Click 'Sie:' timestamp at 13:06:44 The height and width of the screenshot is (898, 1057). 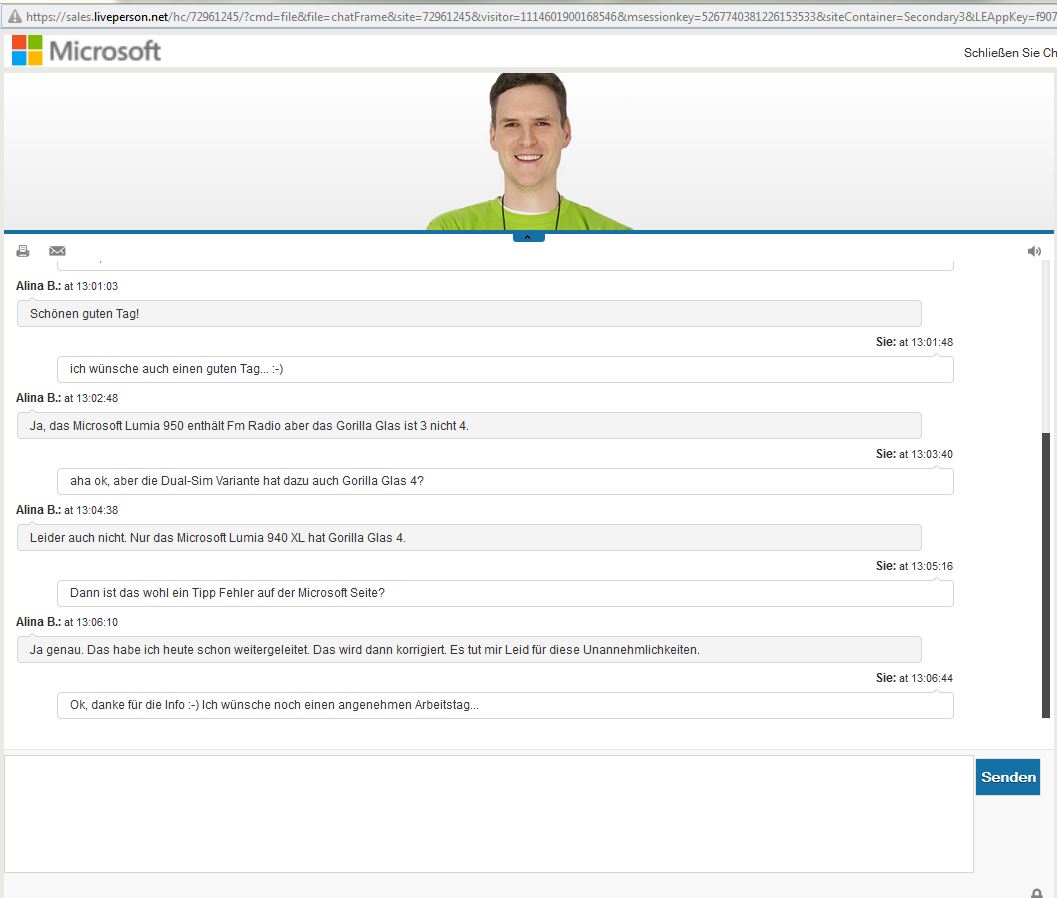914,678
